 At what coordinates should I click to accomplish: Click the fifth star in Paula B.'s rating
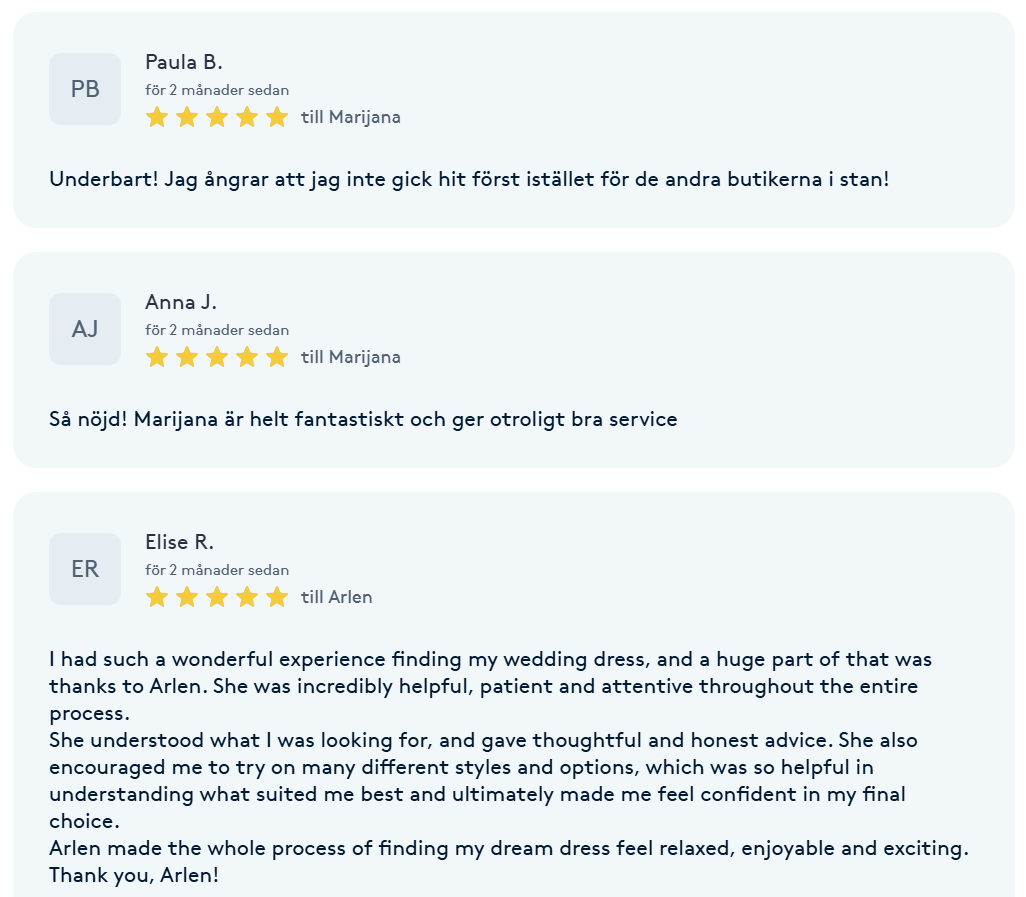pos(277,117)
